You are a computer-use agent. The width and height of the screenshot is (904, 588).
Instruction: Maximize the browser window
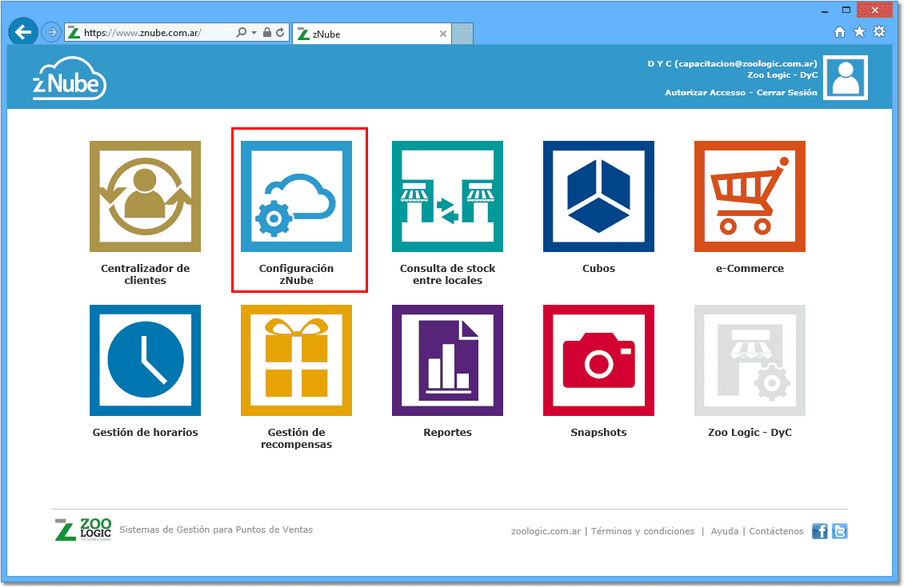(846, 10)
